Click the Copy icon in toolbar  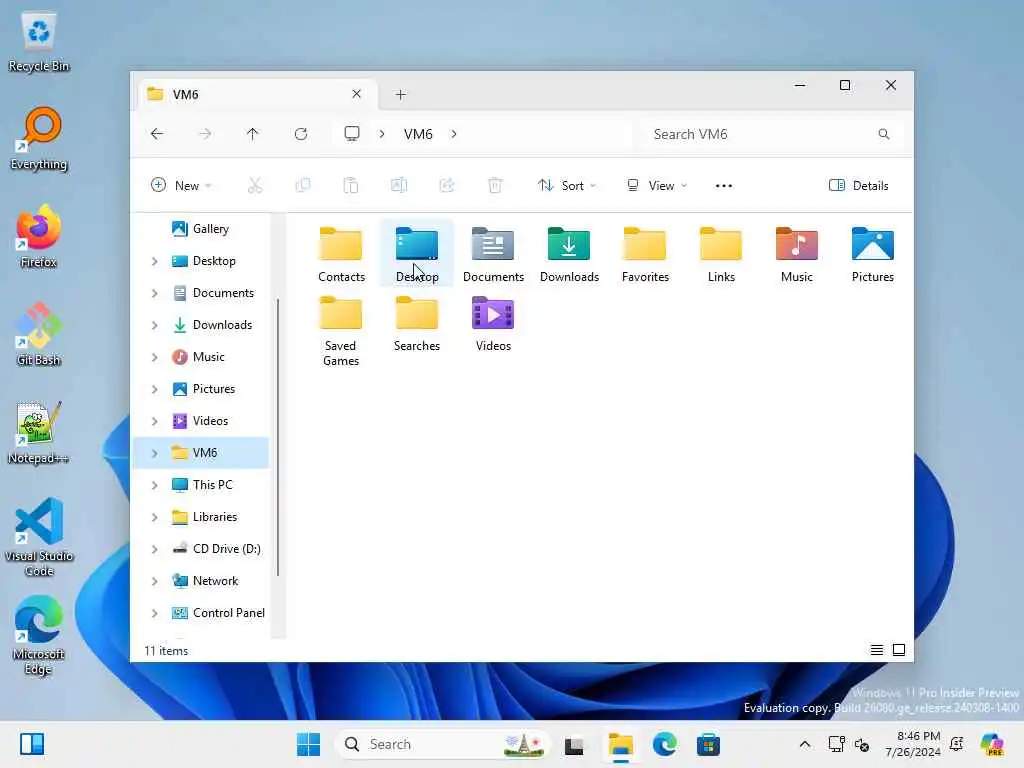click(303, 185)
